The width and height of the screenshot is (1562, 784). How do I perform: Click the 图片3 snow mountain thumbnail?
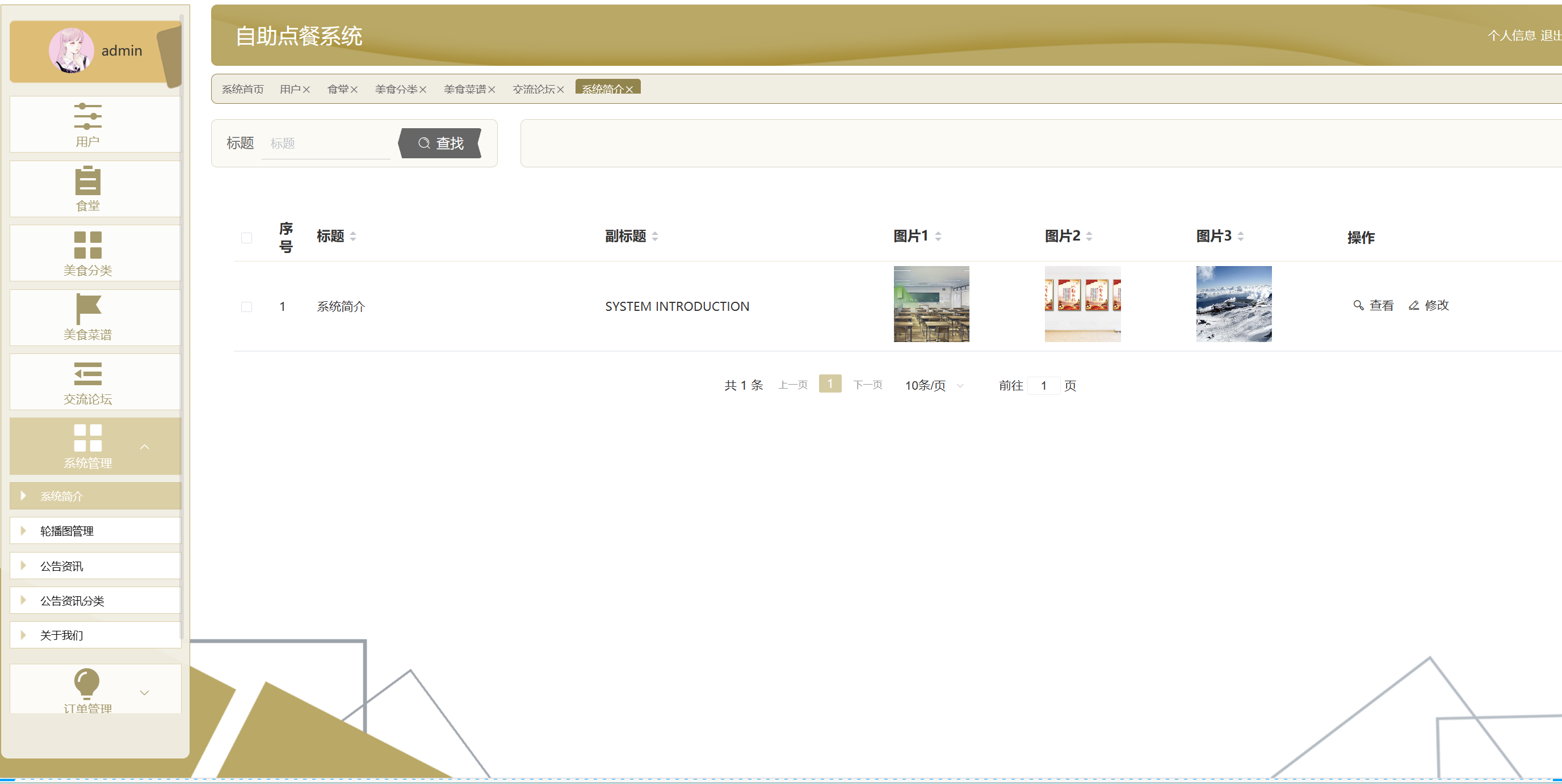pyautogui.click(x=1233, y=304)
